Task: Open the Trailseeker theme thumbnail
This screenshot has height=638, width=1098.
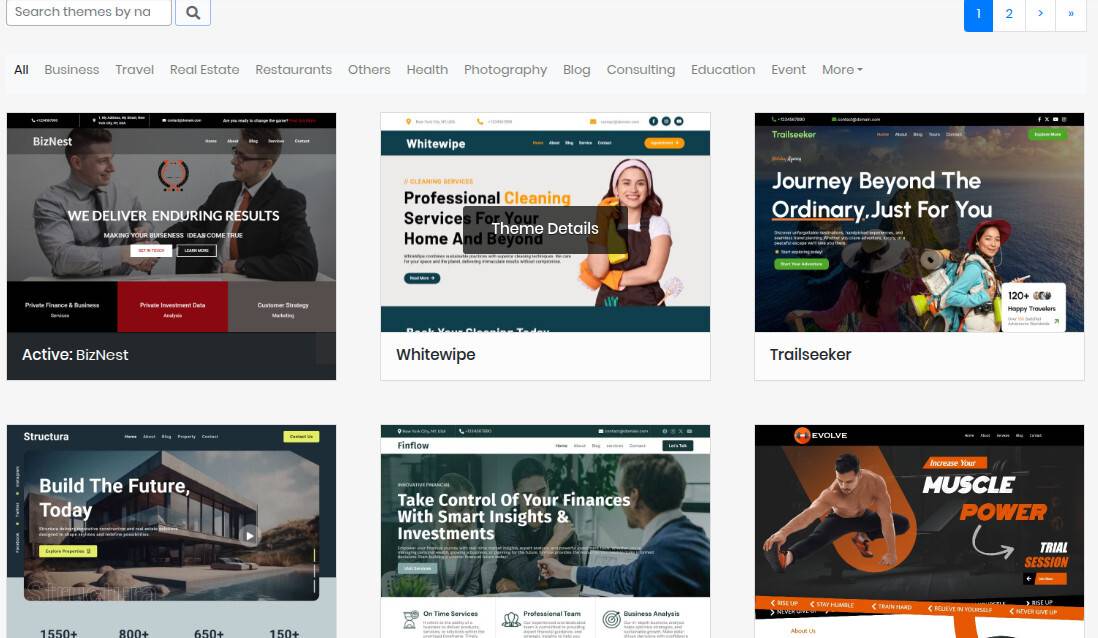Action: tap(918, 222)
